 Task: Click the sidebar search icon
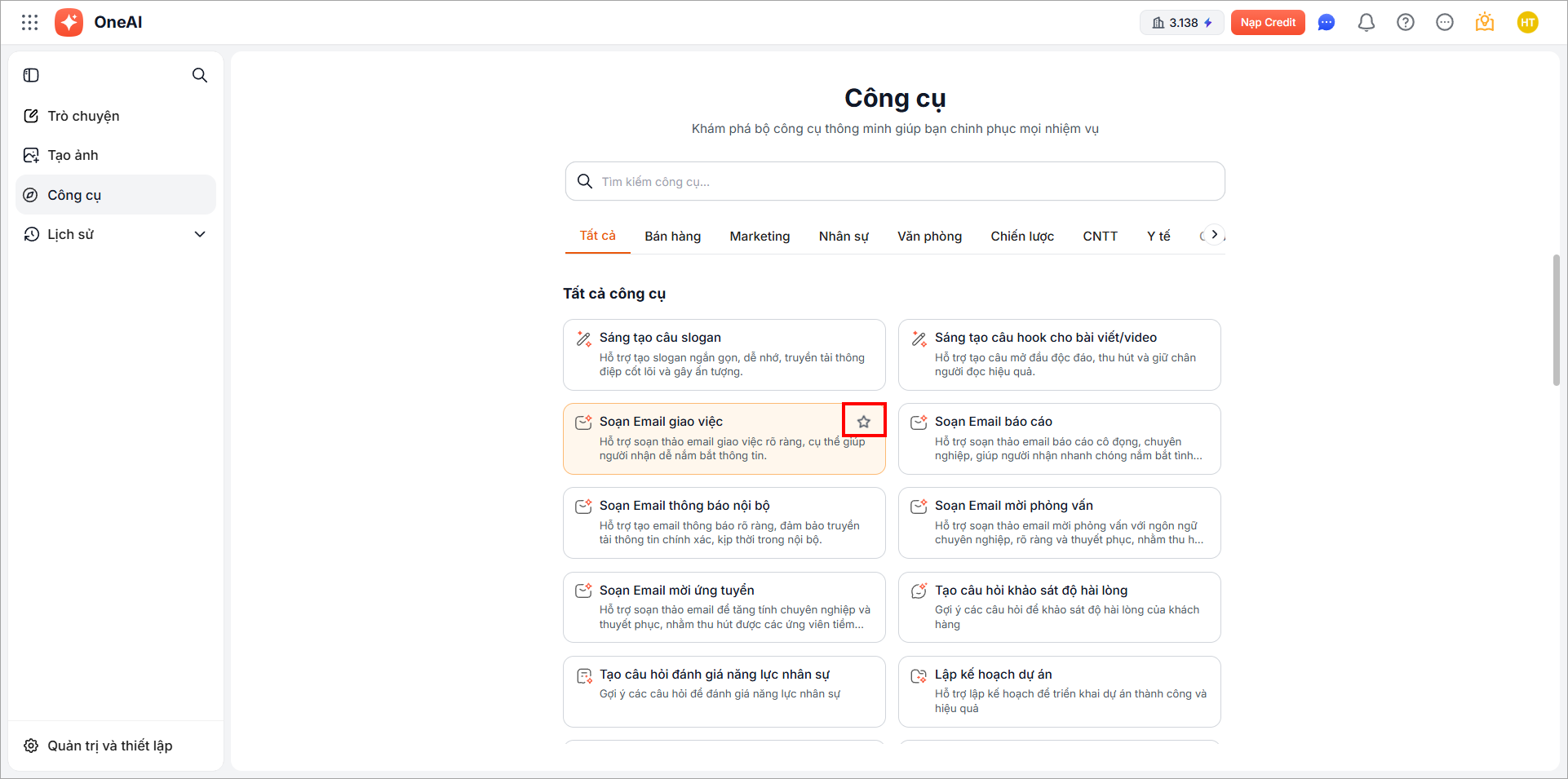click(x=199, y=75)
